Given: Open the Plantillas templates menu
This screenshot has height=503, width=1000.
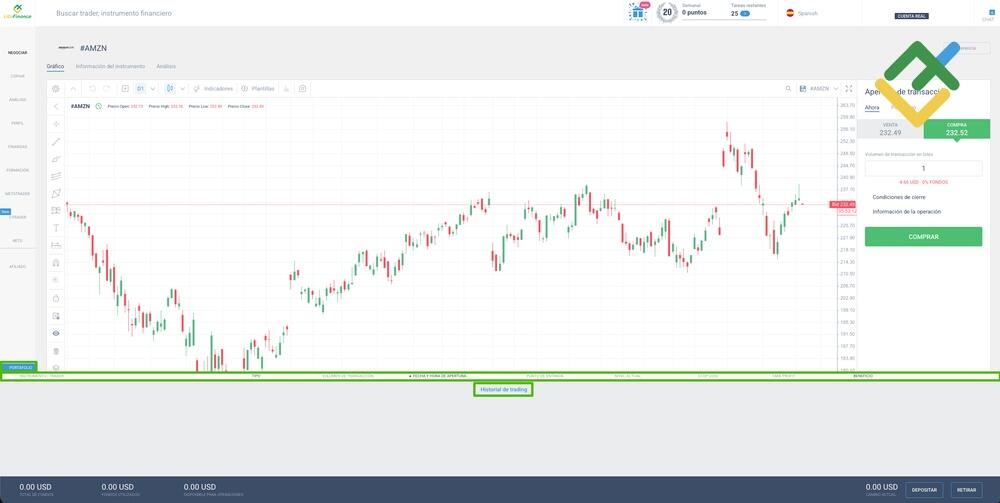Looking at the screenshot, I should 258,89.
